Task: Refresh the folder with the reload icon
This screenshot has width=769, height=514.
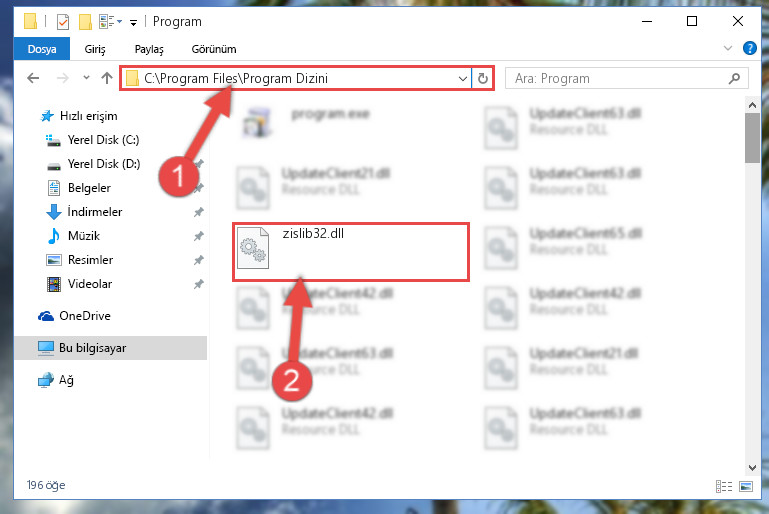Action: pos(483,78)
